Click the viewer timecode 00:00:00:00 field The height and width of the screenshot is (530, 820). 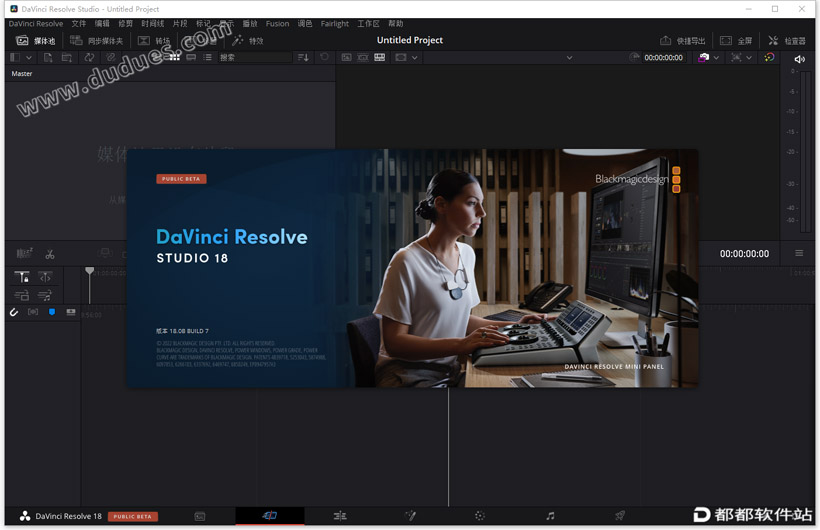(x=663, y=58)
